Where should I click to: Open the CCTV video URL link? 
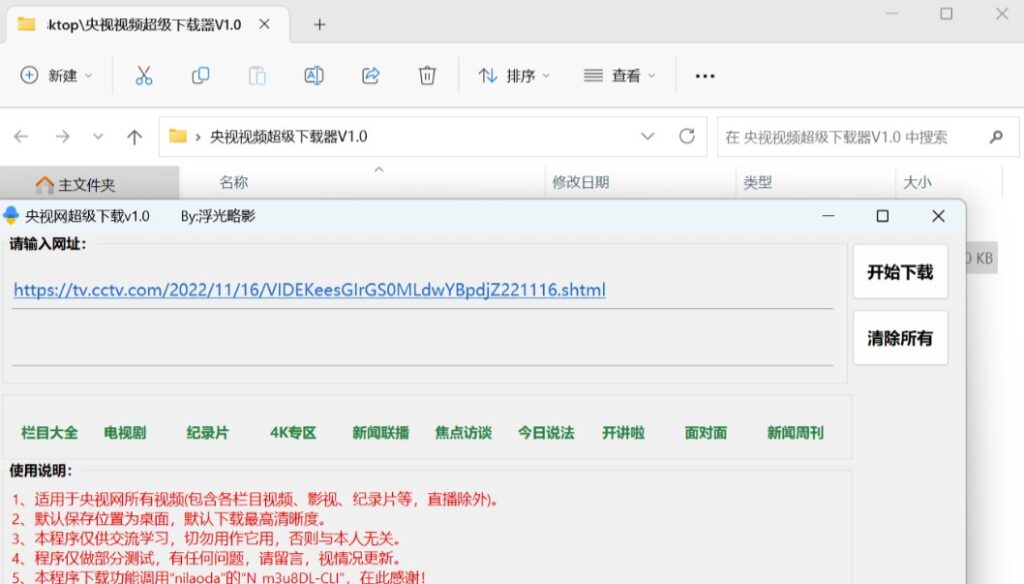pyautogui.click(x=308, y=290)
